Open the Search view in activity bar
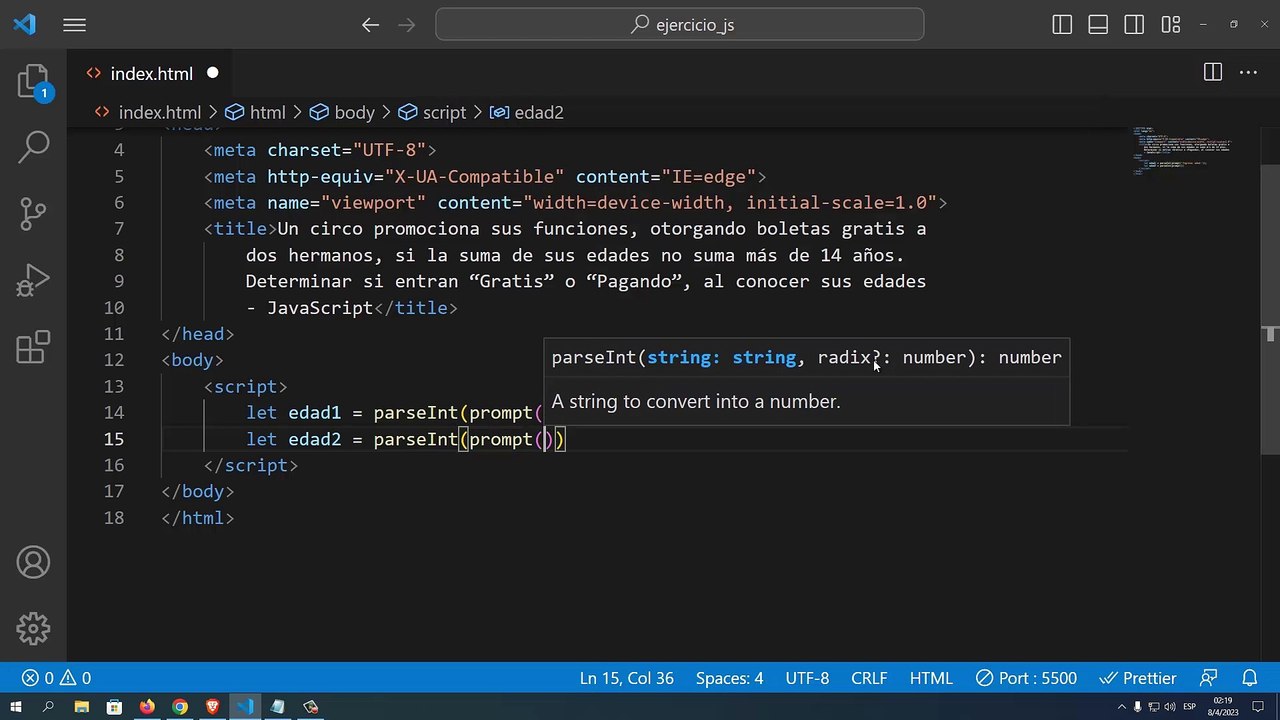The width and height of the screenshot is (1280, 720). (x=33, y=147)
